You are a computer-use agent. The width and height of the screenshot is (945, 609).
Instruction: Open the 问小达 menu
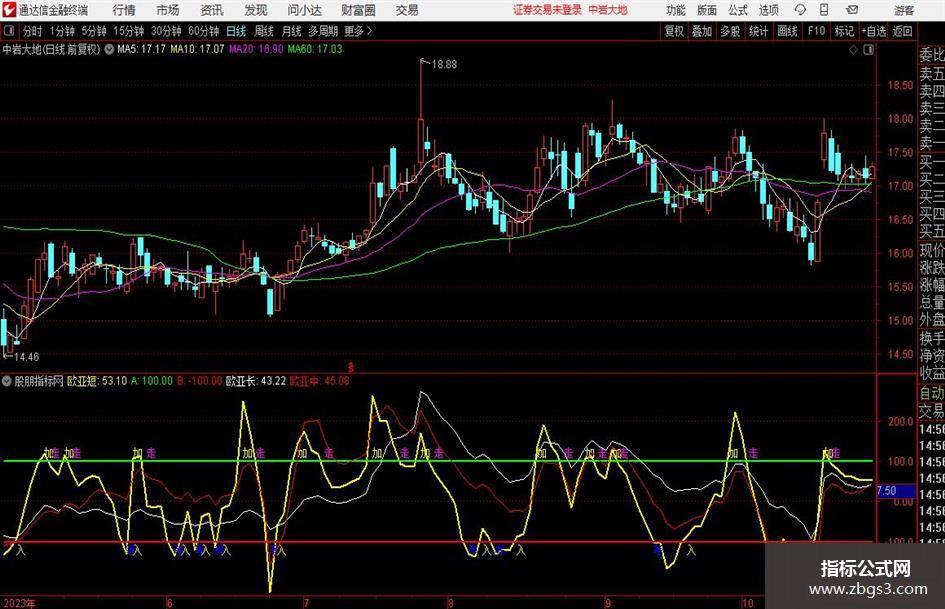click(x=304, y=10)
